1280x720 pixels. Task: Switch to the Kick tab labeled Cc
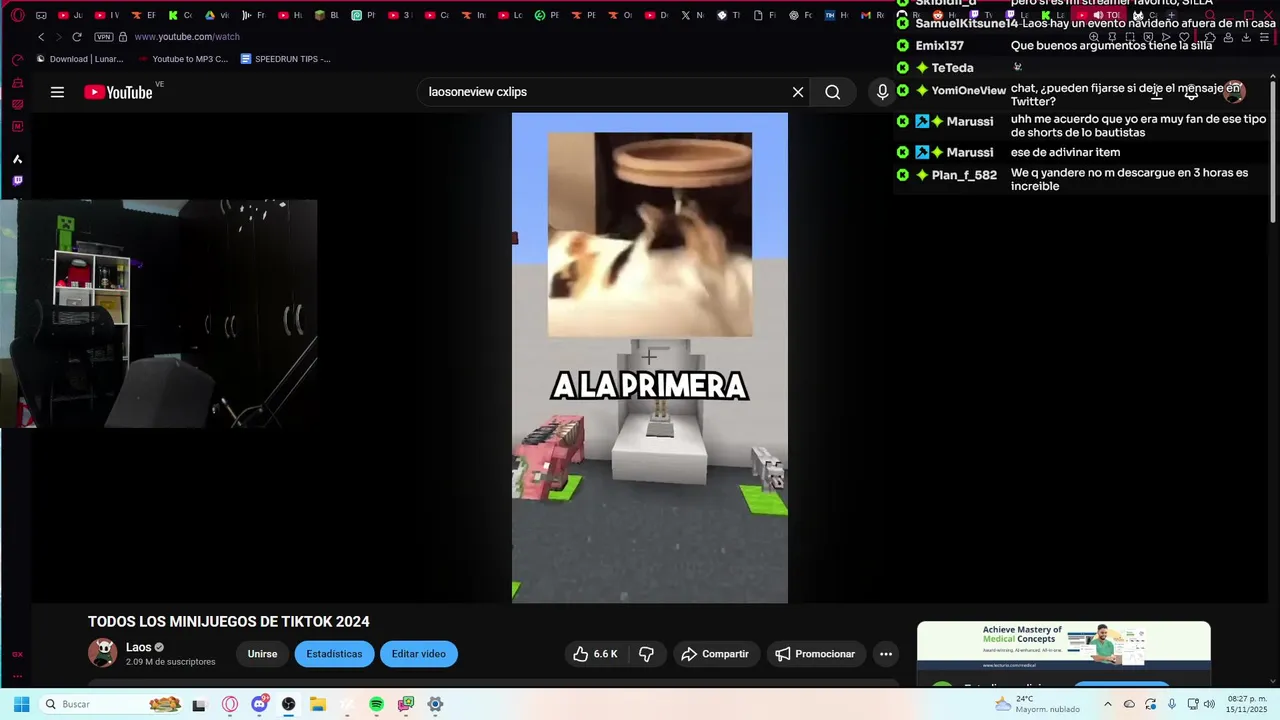tap(180, 16)
